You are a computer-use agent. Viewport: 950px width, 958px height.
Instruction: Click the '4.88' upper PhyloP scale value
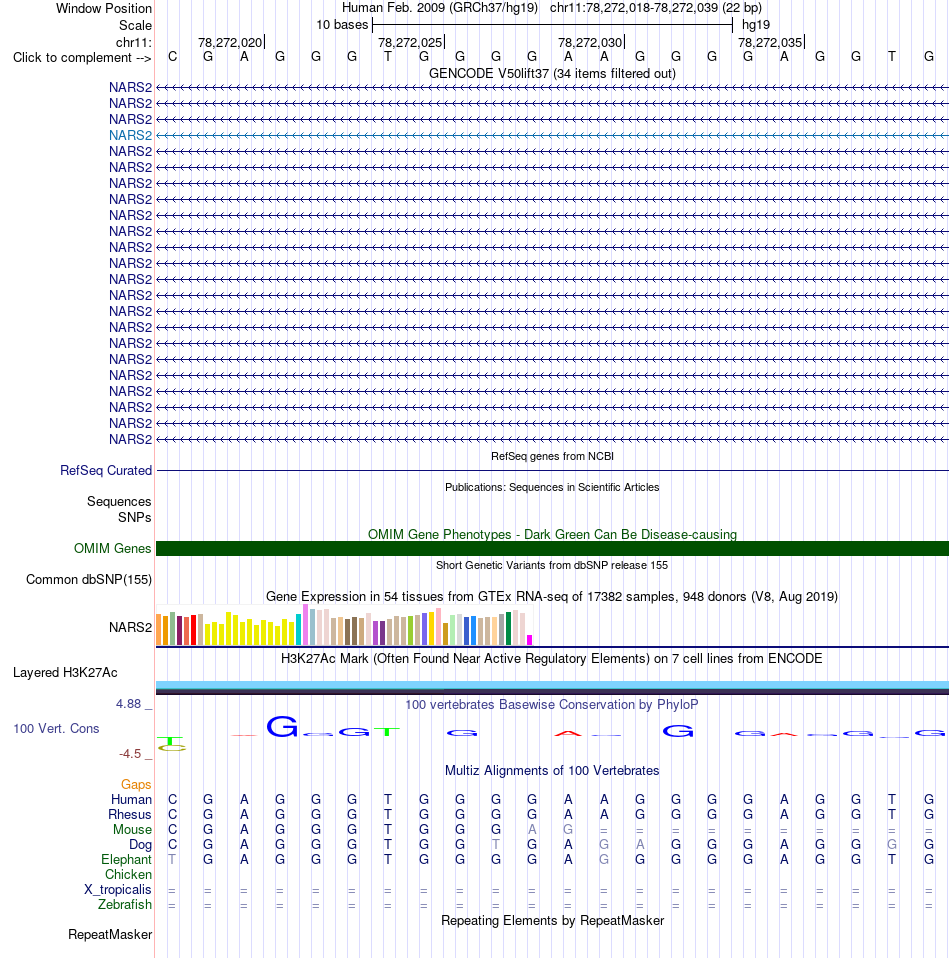[129, 704]
